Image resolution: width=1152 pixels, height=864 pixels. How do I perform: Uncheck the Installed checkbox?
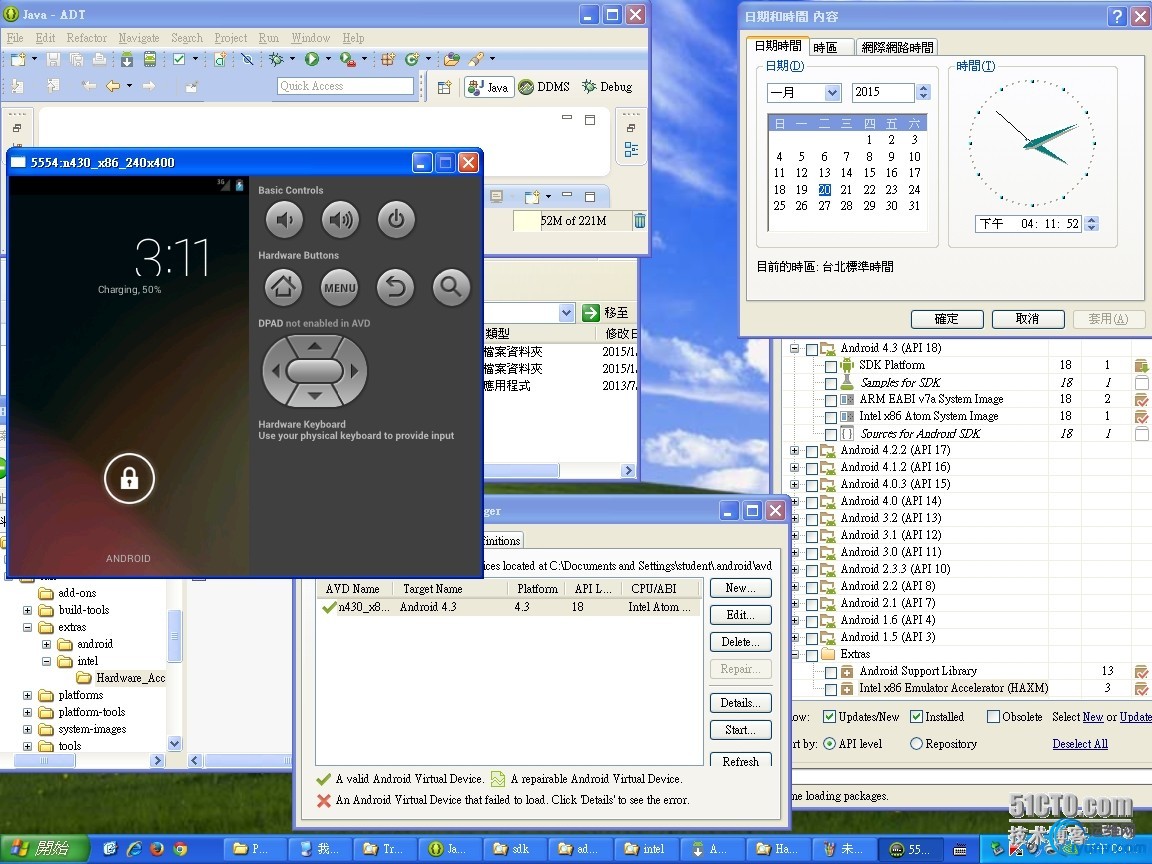click(916, 717)
